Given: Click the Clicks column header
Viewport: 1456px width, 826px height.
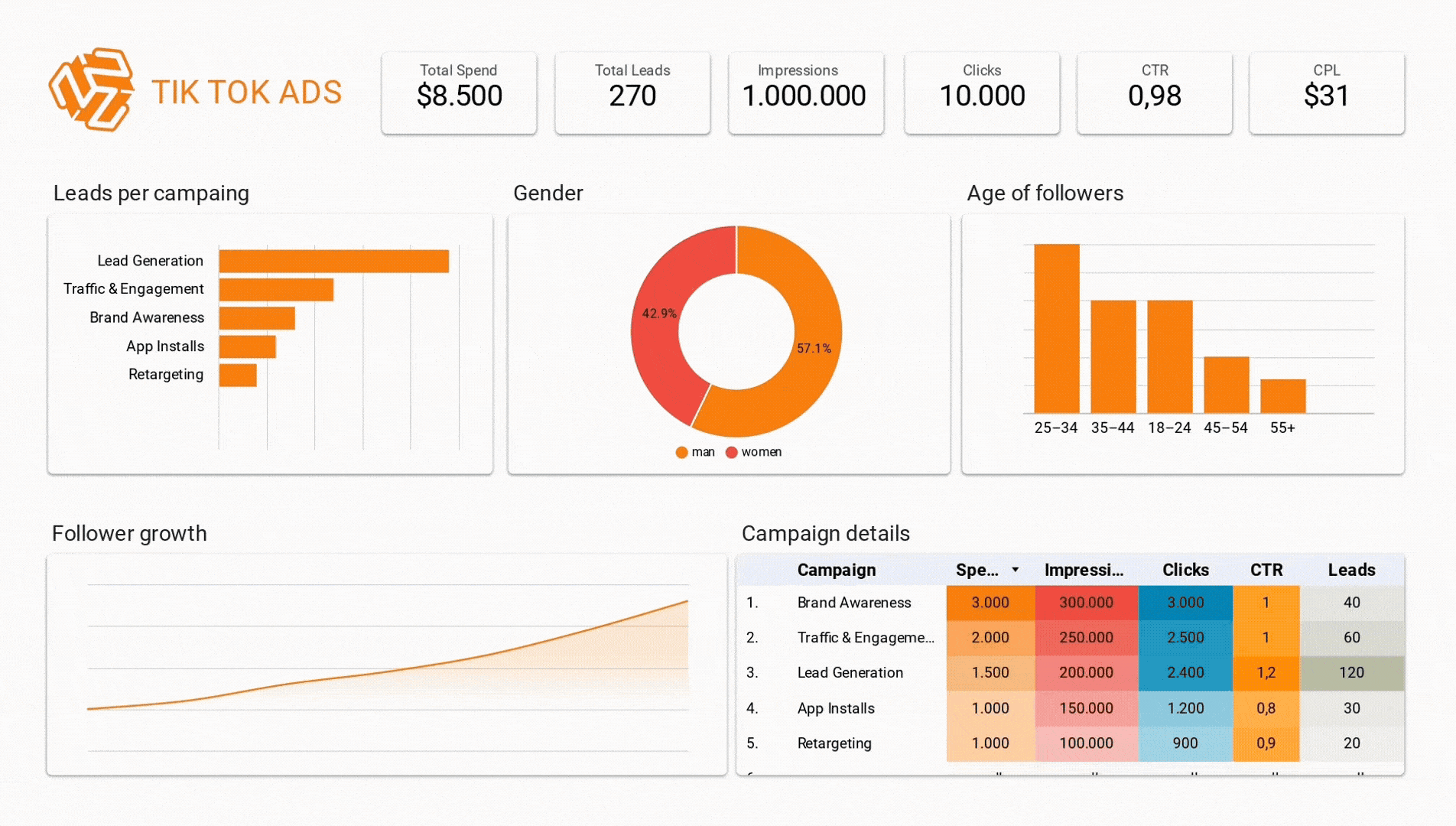Looking at the screenshot, I should (1185, 570).
